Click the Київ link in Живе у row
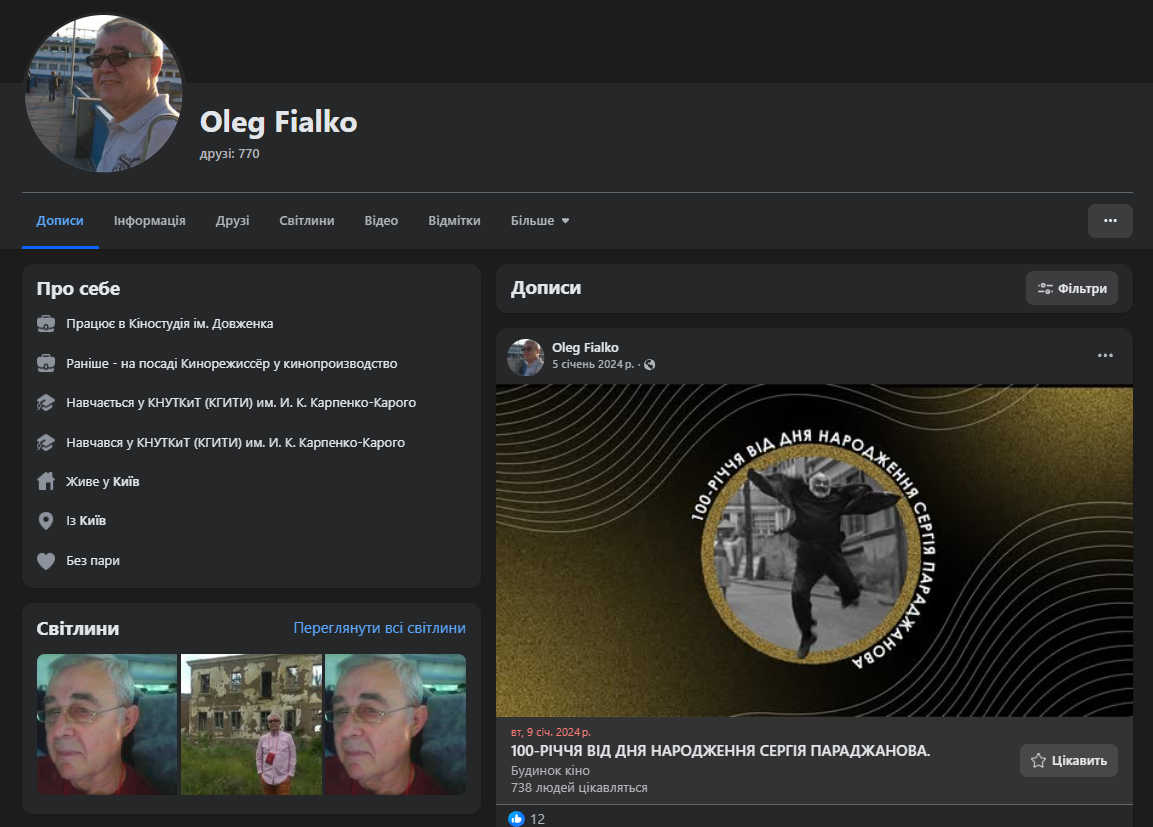 tap(126, 482)
